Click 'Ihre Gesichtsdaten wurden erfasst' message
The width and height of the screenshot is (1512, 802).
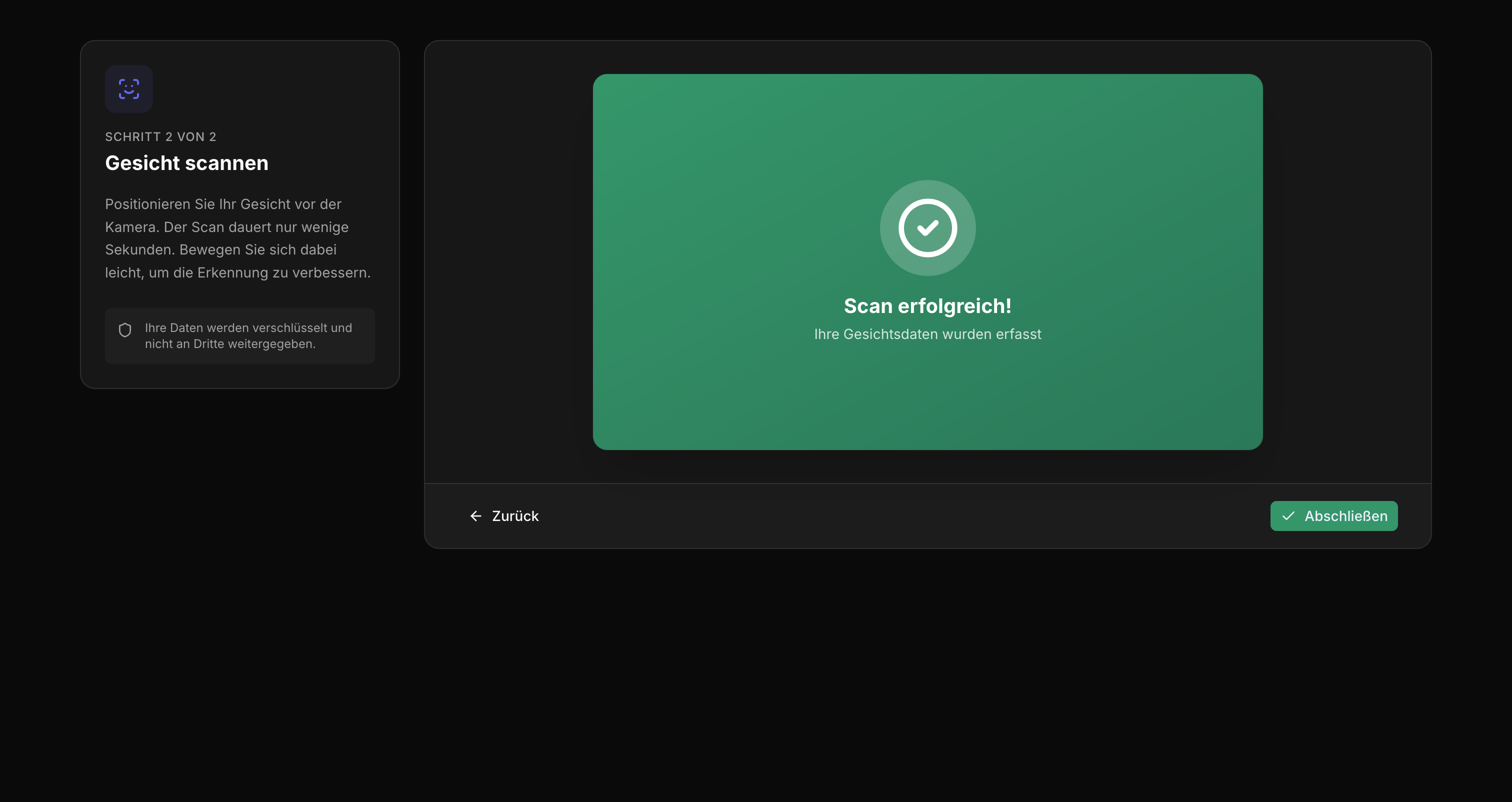pos(927,334)
